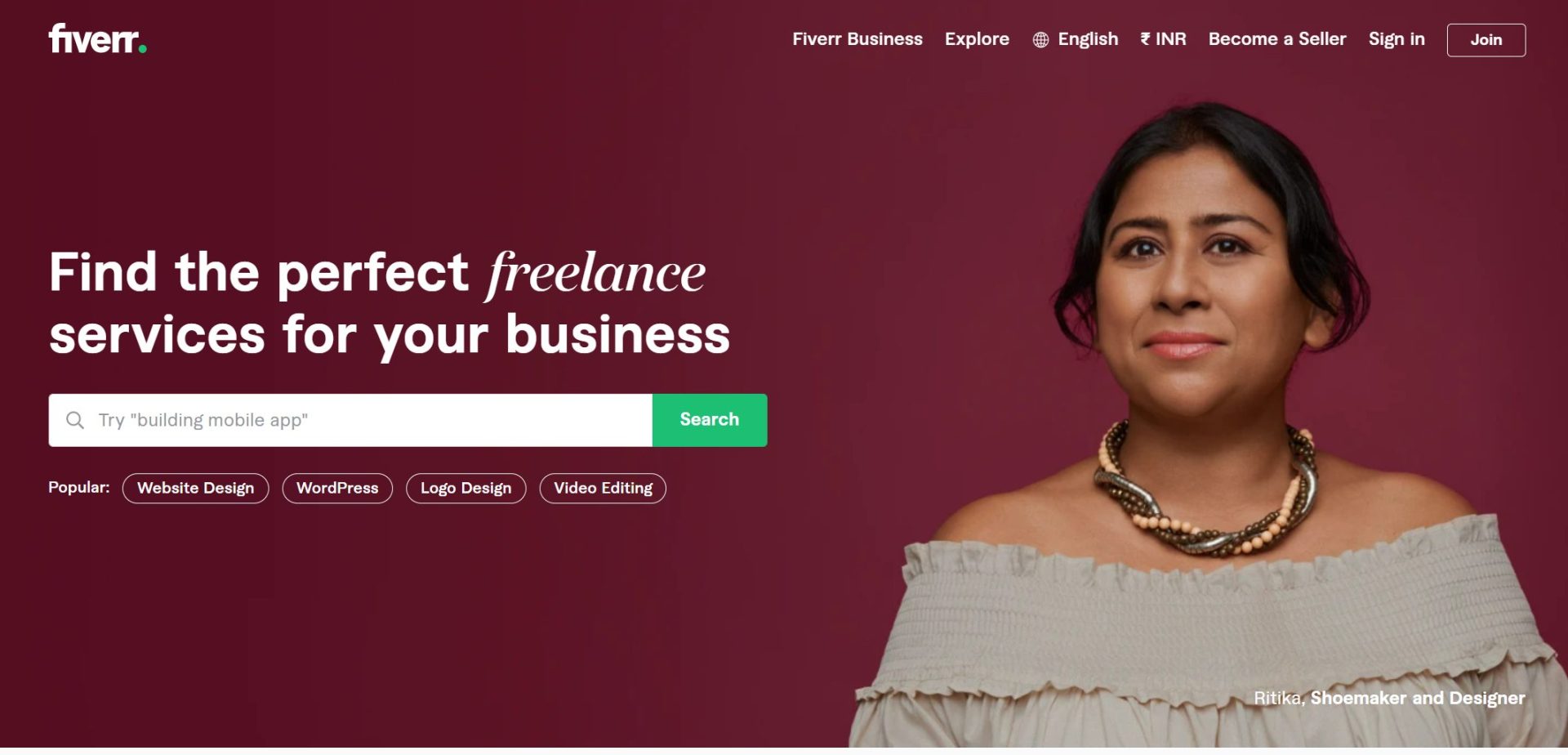Open the Explore menu
Viewport: 1568px width, 755px height.
[977, 39]
